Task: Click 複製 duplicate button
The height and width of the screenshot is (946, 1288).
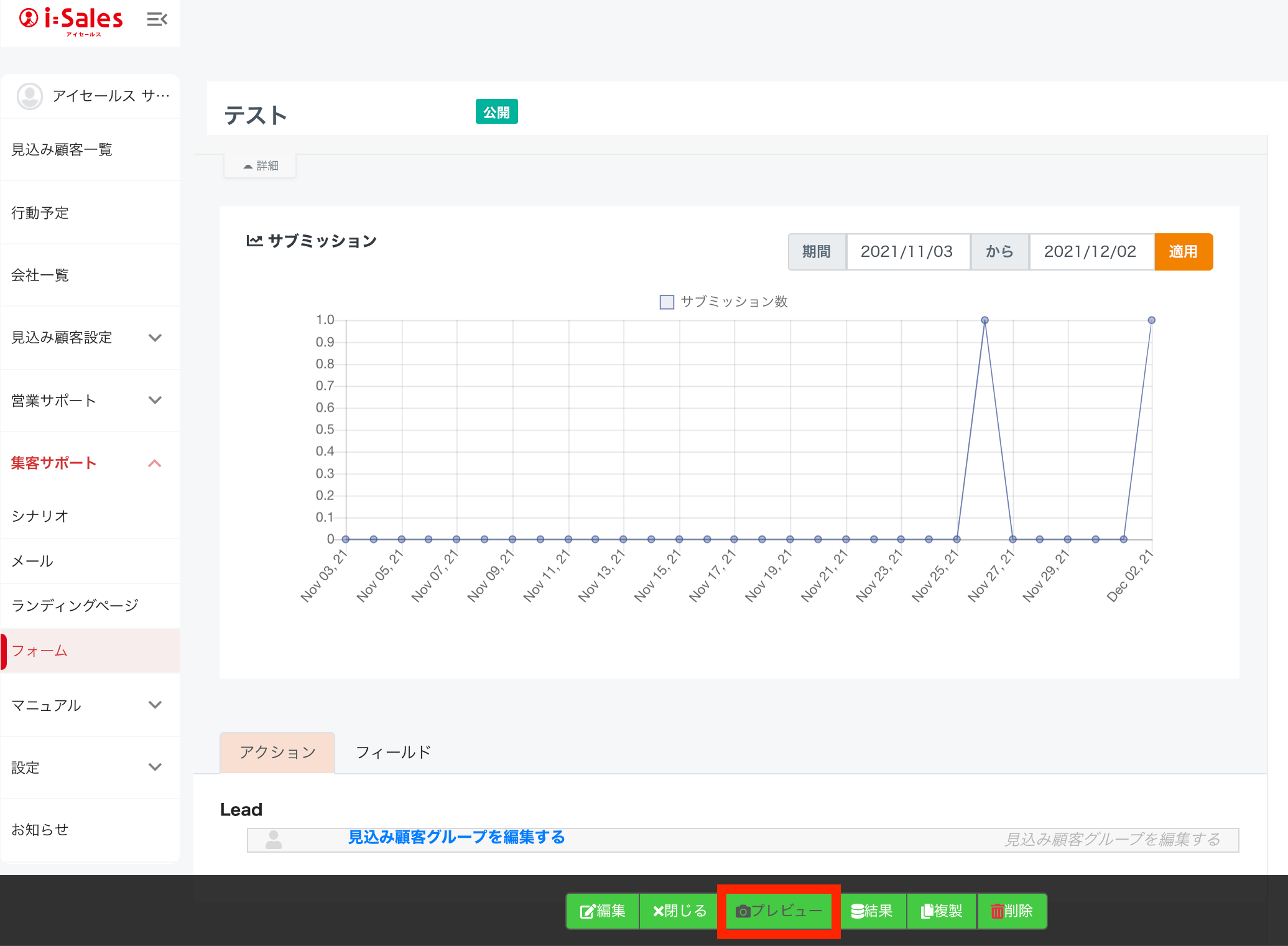Action: click(942, 911)
